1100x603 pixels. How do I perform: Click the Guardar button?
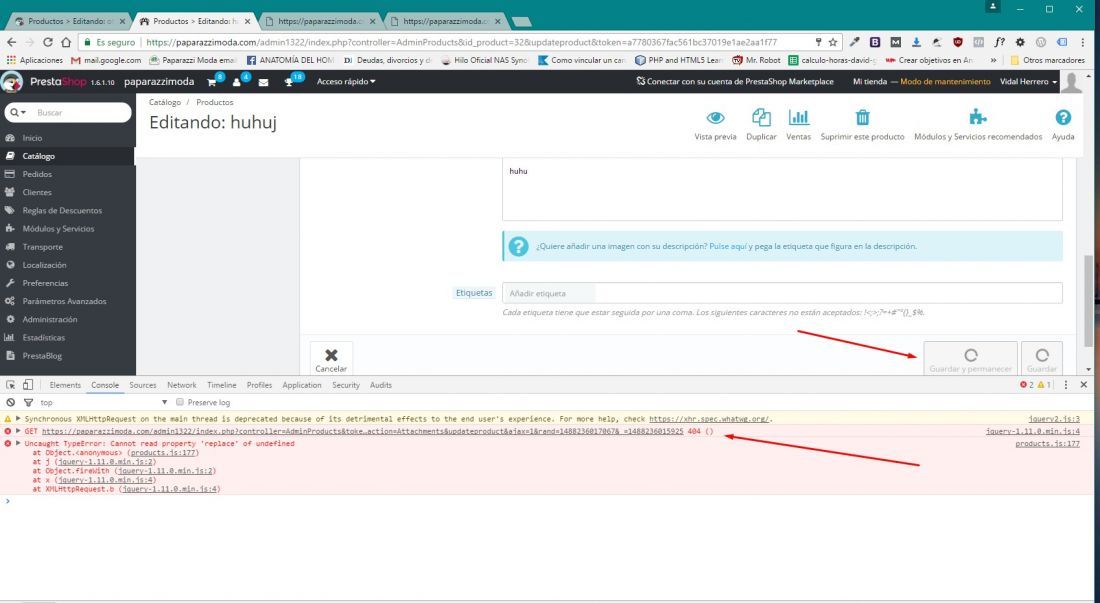click(x=1042, y=359)
